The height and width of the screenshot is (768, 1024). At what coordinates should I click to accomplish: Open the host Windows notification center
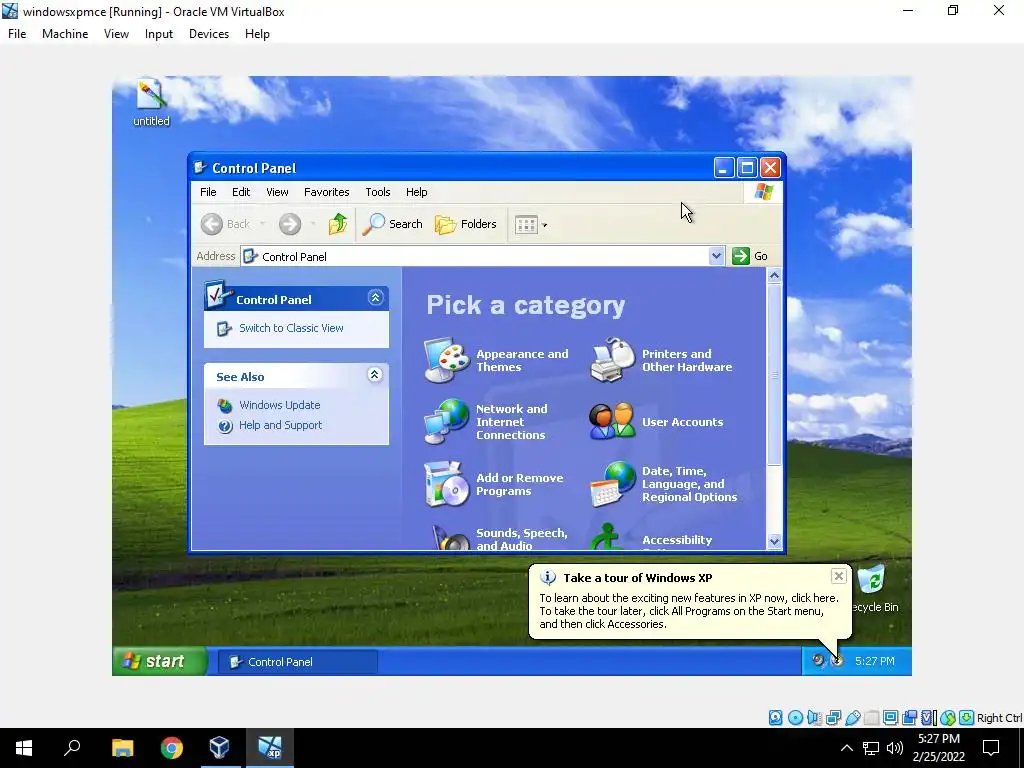991,748
